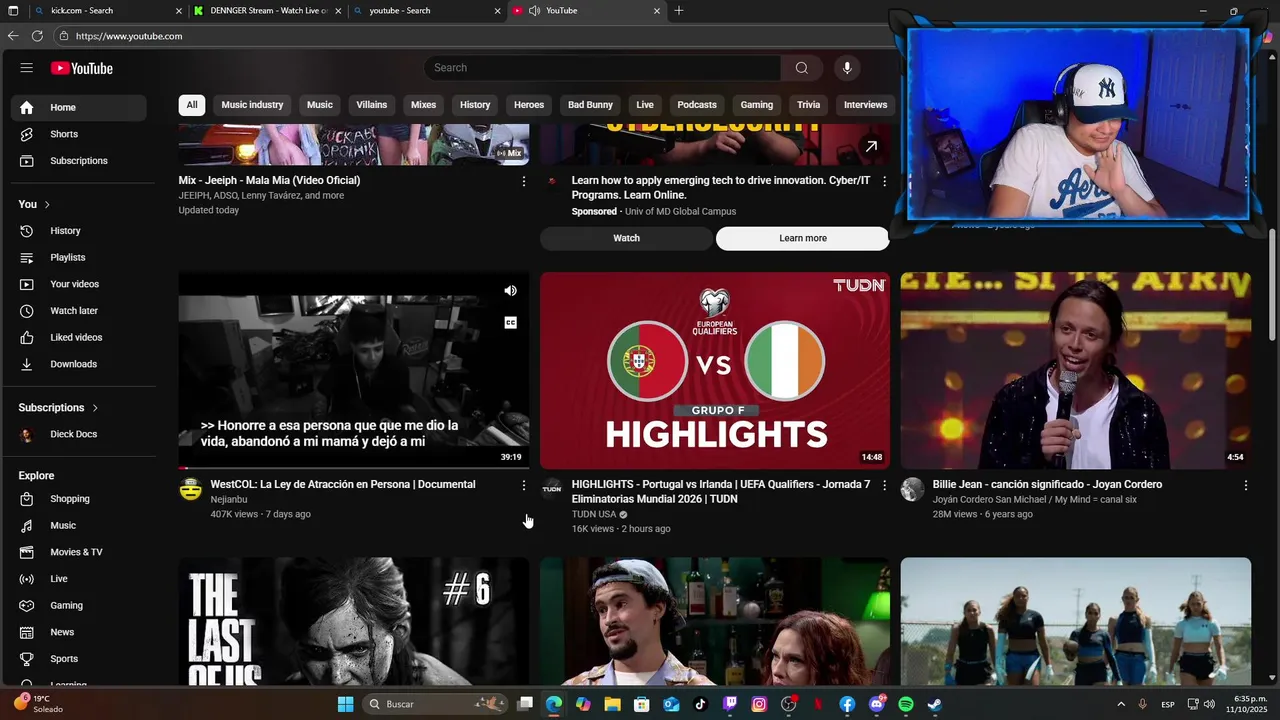Select the Interviews filter chip

(x=865, y=105)
